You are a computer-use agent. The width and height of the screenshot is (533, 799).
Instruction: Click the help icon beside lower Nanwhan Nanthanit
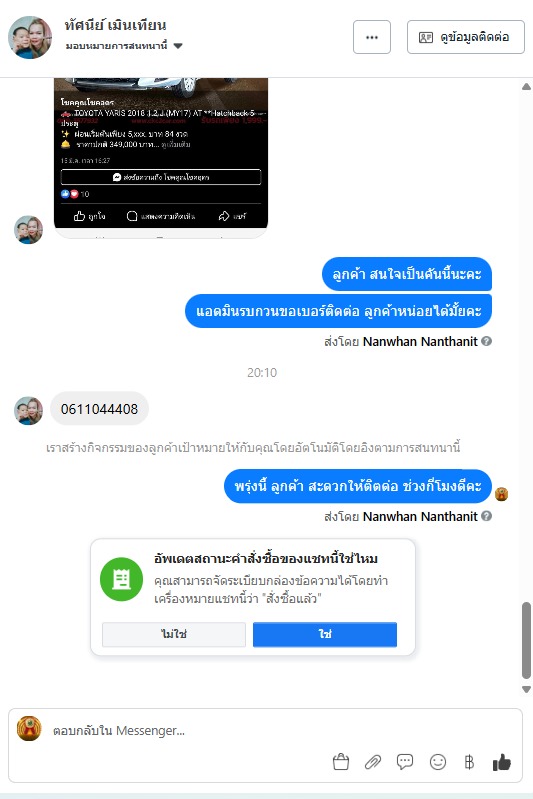pos(487,516)
